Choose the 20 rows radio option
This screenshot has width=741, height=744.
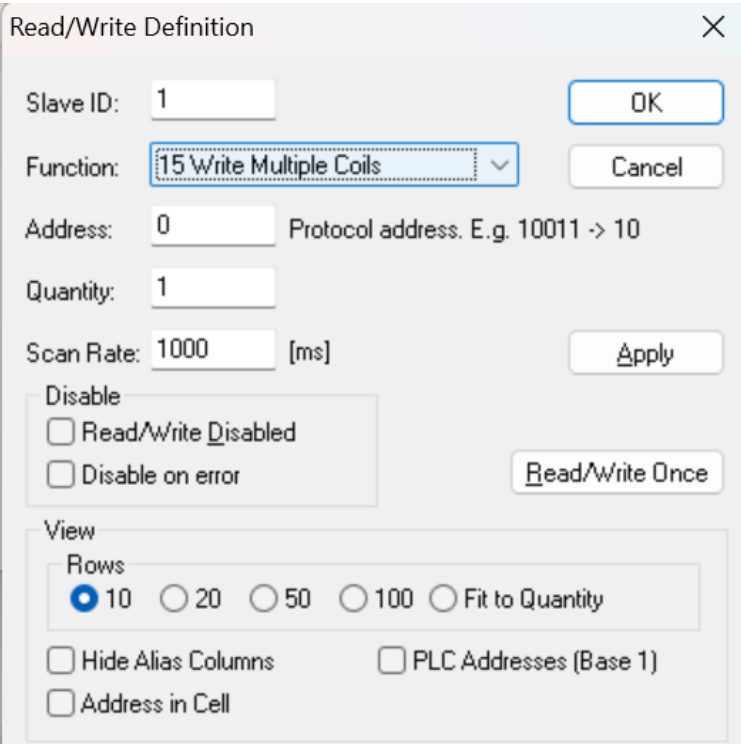[x=174, y=600]
